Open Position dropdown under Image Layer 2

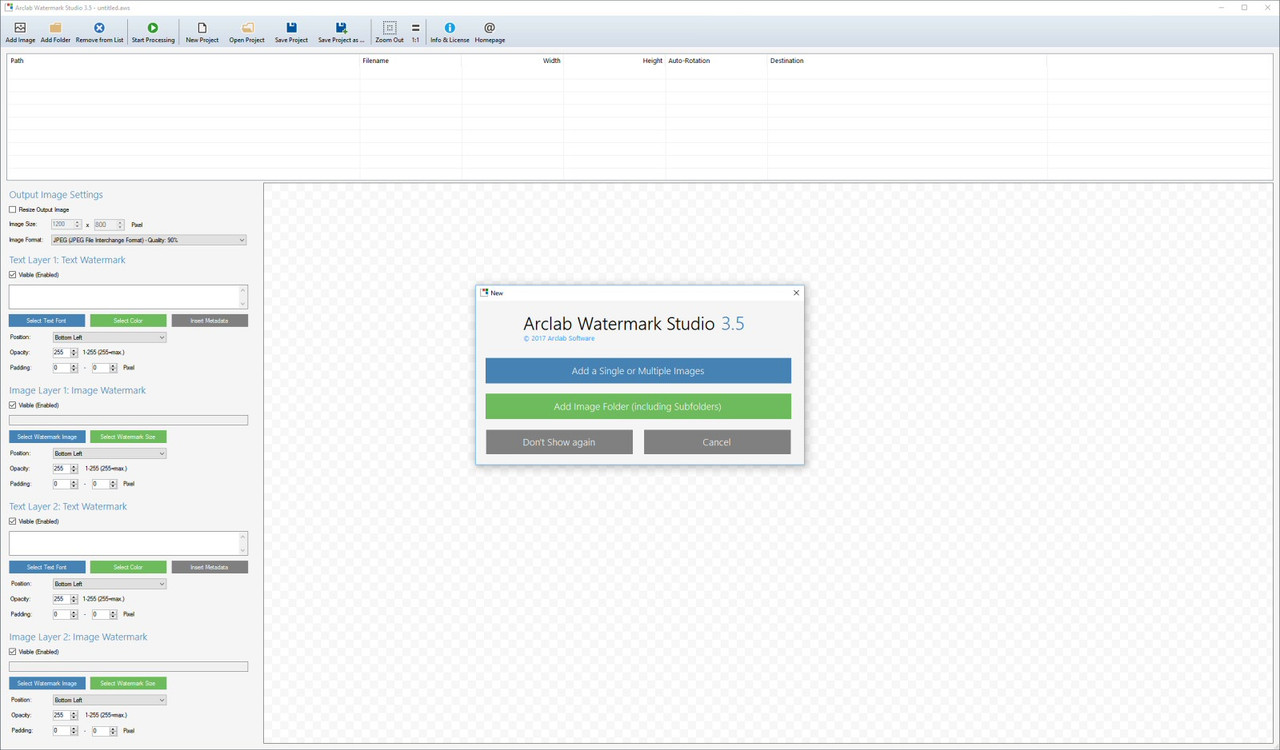click(109, 700)
